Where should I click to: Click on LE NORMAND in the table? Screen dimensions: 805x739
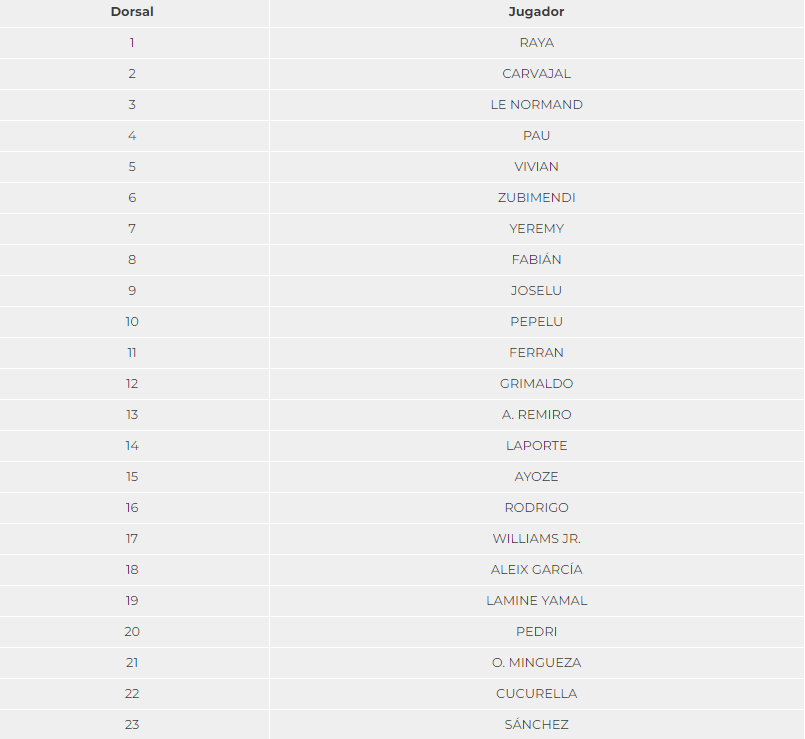coord(536,105)
